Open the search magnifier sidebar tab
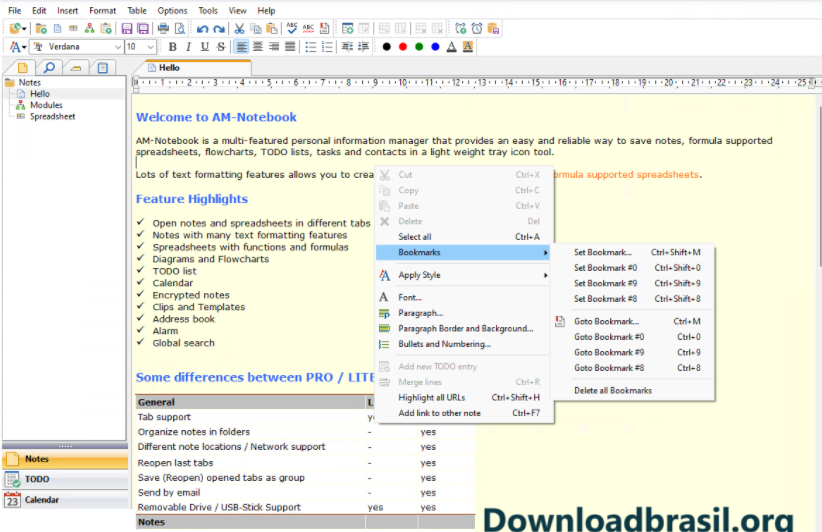 [x=49, y=68]
